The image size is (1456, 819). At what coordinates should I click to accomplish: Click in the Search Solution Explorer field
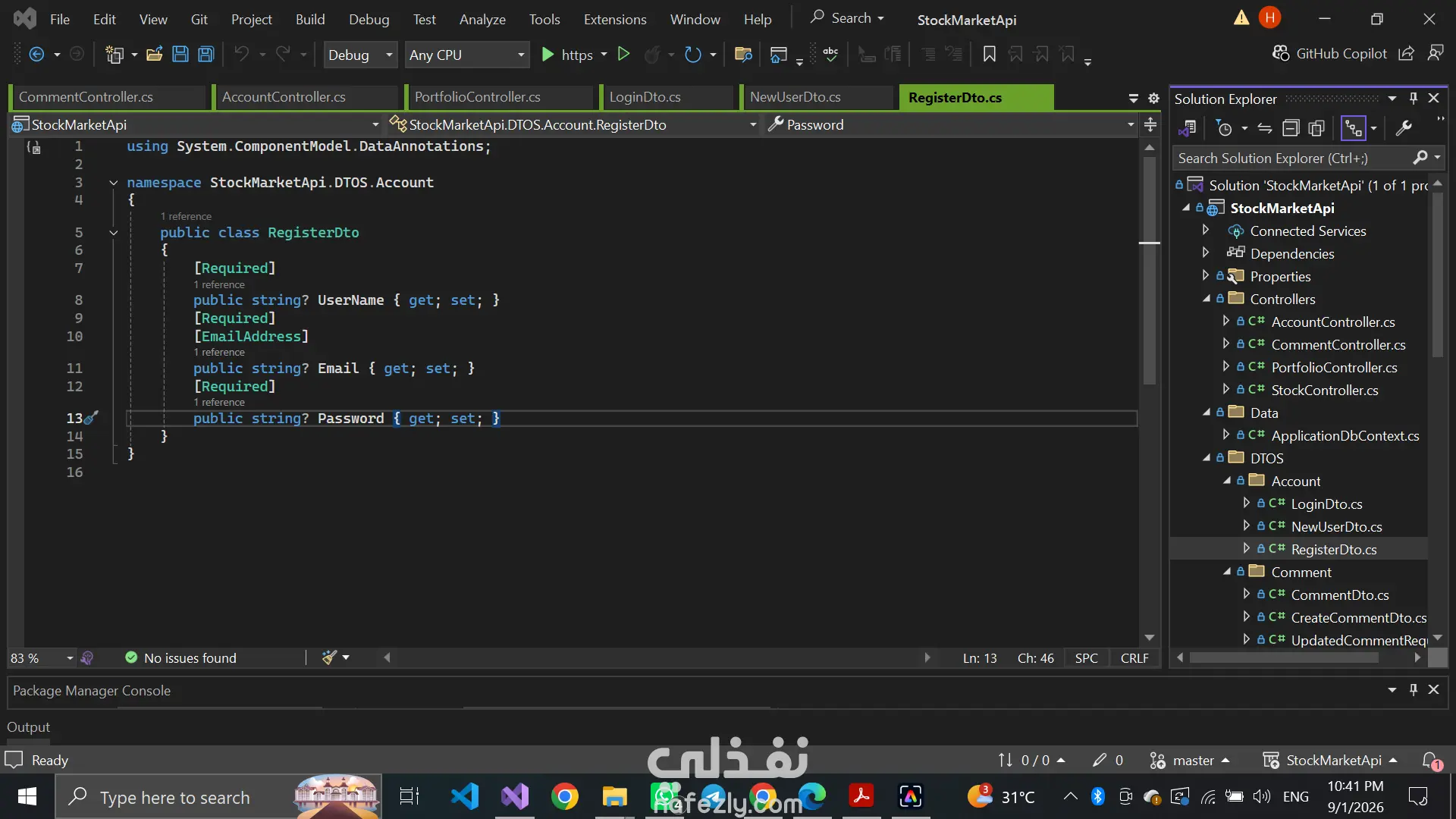pos(1292,158)
